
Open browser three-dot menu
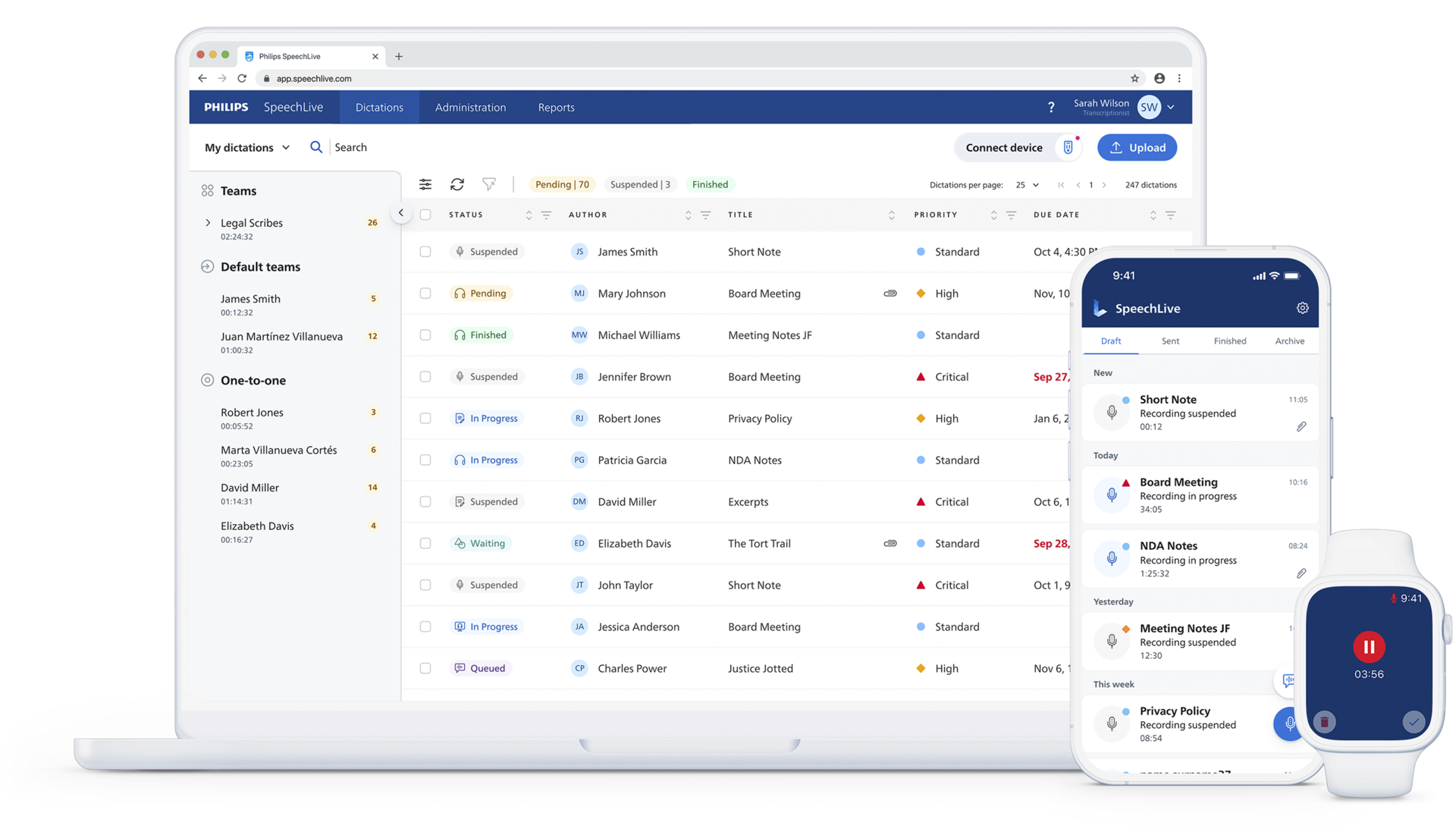(1179, 78)
